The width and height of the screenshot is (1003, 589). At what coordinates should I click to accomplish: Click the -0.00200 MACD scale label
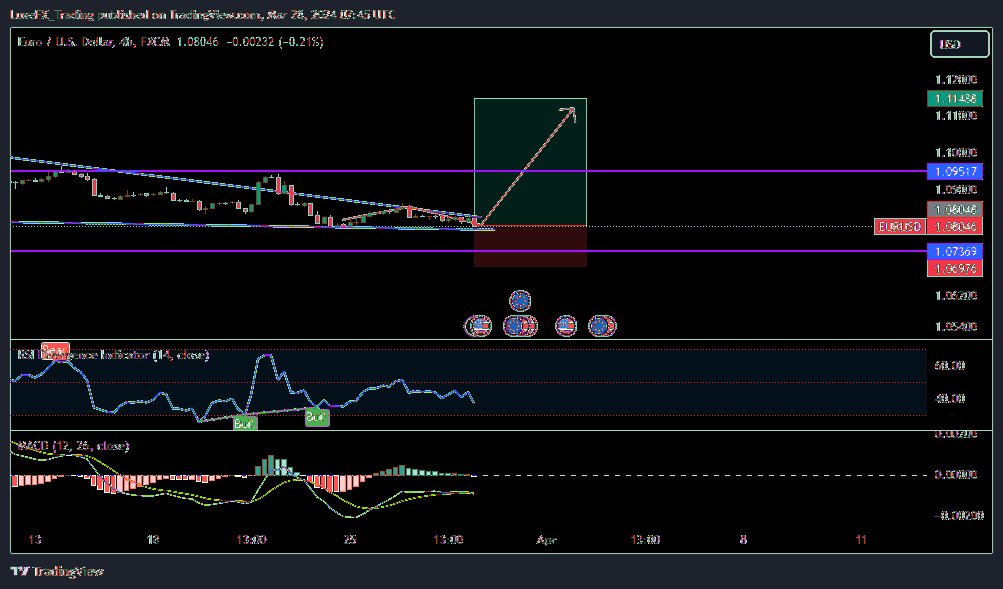click(x=958, y=515)
